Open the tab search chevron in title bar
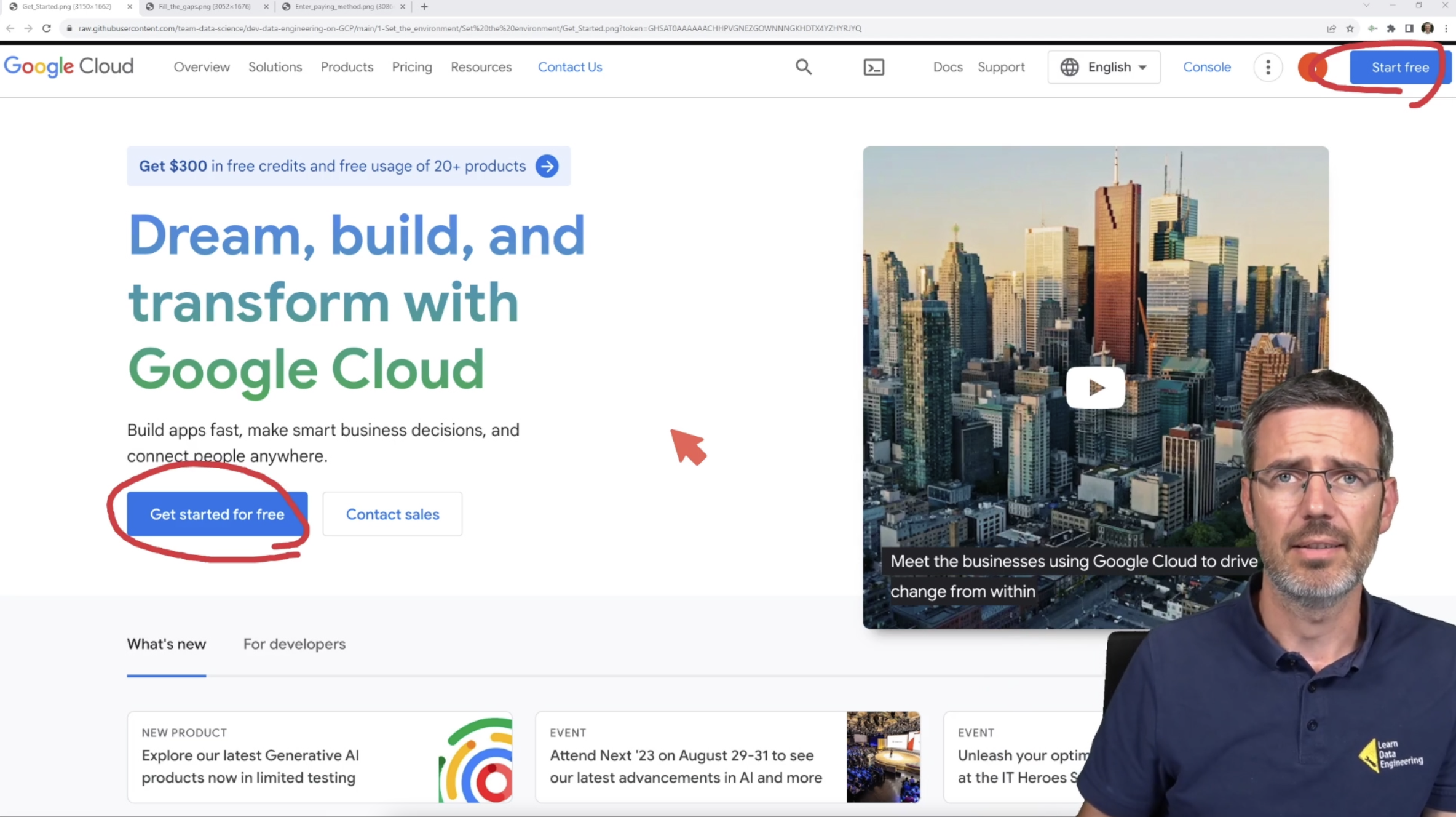The height and width of the screenshot is (817, 1456). point(1366,6)
